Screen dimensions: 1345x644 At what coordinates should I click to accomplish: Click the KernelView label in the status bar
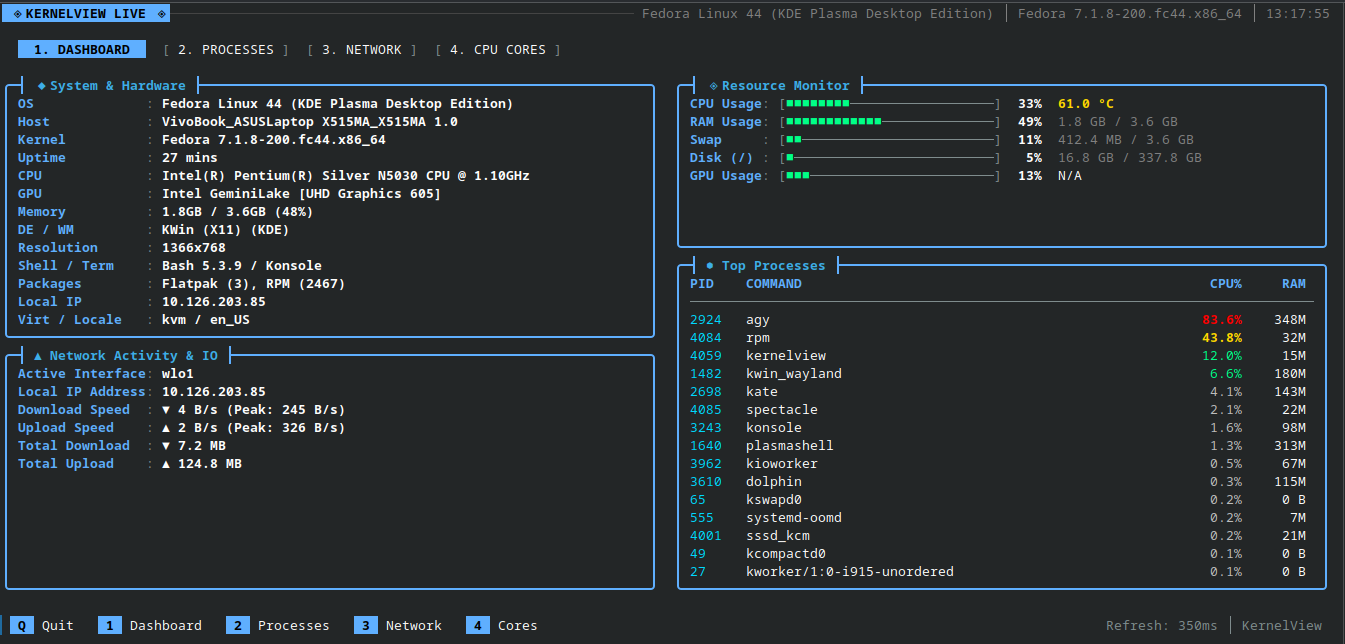tap(1282, 625)
